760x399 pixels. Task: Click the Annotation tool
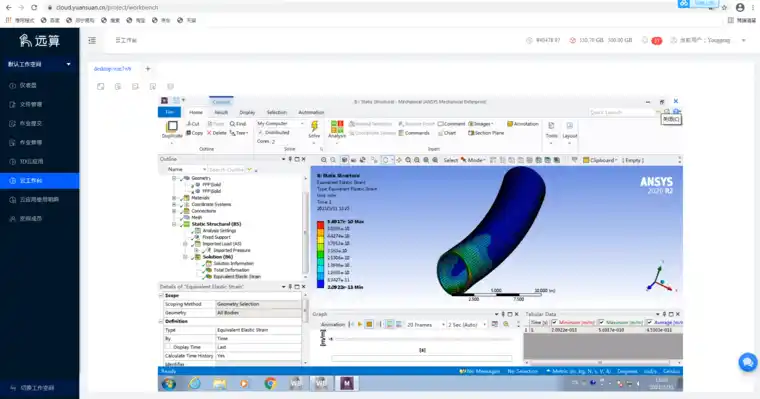tap(522, 124)
